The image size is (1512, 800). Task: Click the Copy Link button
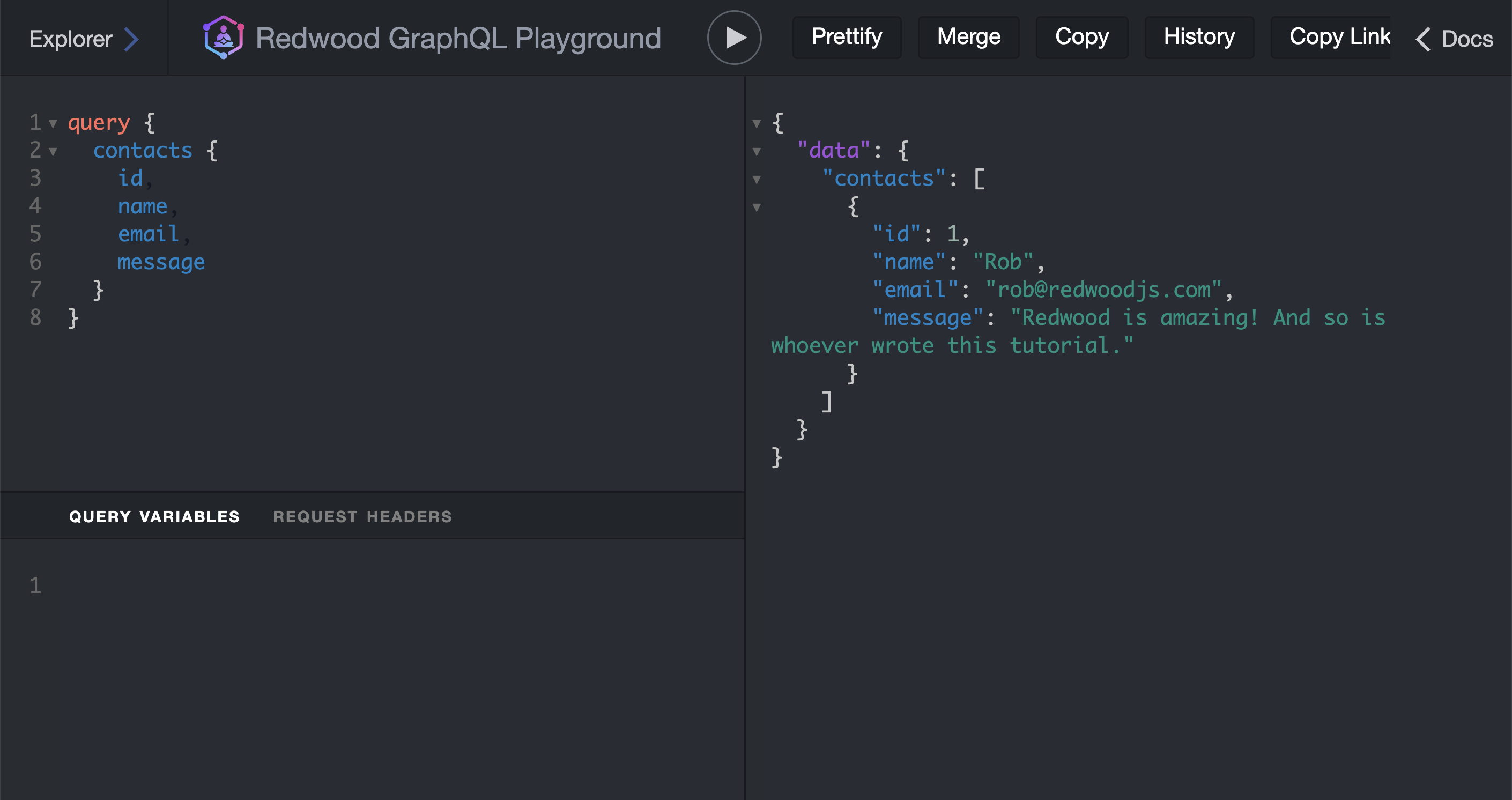pos(1331,37)
